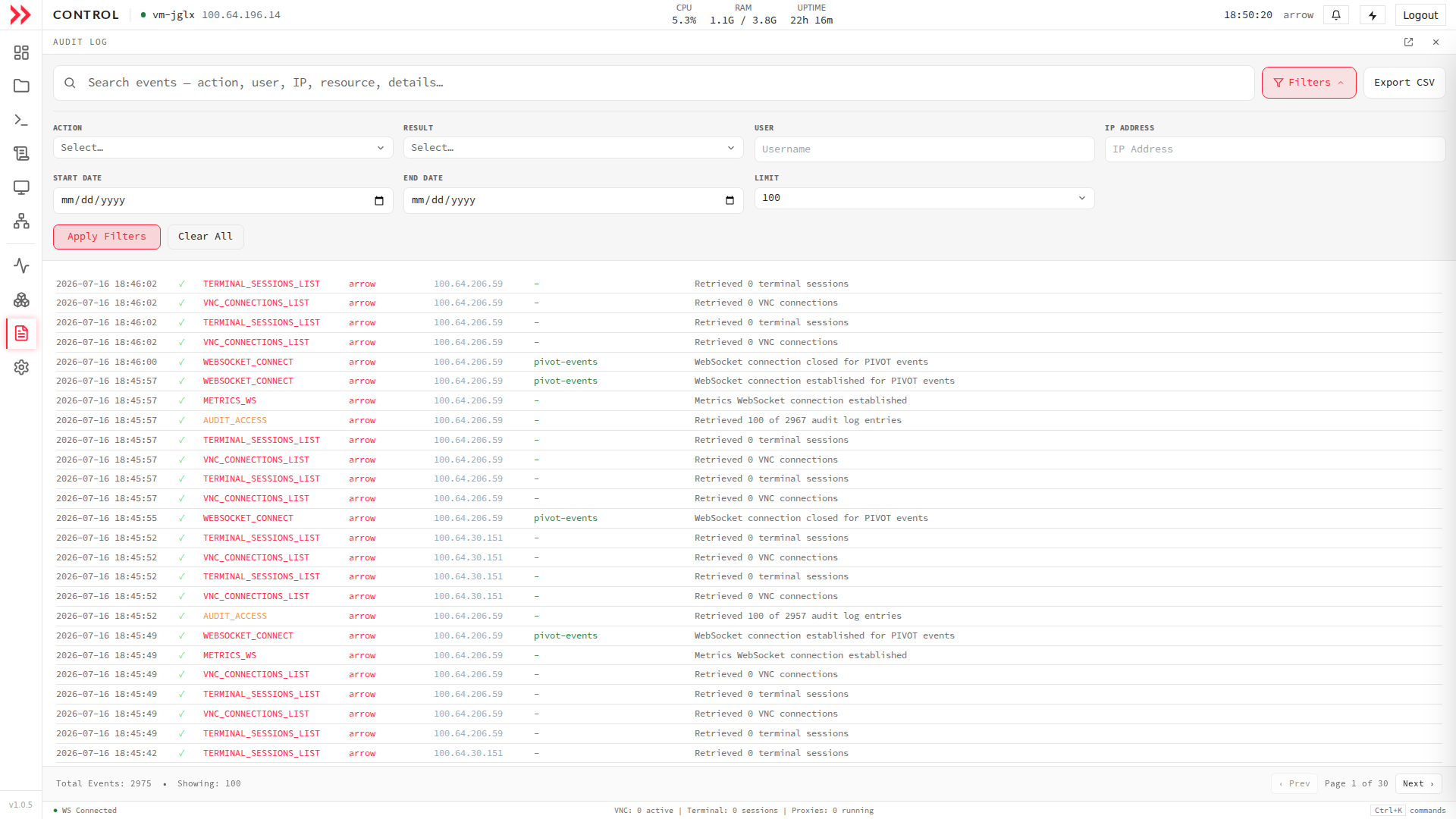Expand the Action select dropdown
The width and height of the screenshot is (1456, 819).
coord(223,148)
